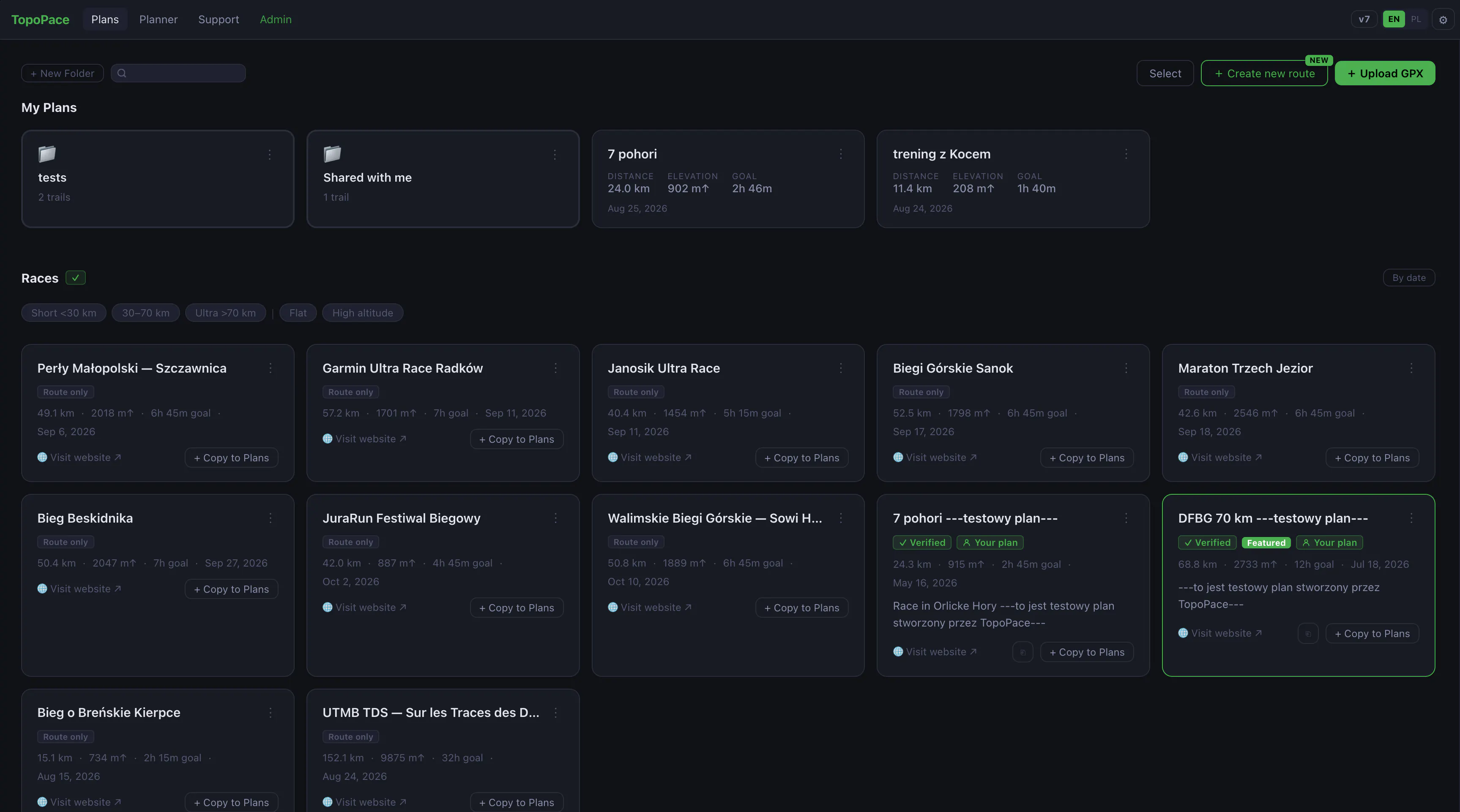Screen dimensions: 1460x812
Task: Open the trening z Kocem plan card
Action: (x=1013, y=179)
